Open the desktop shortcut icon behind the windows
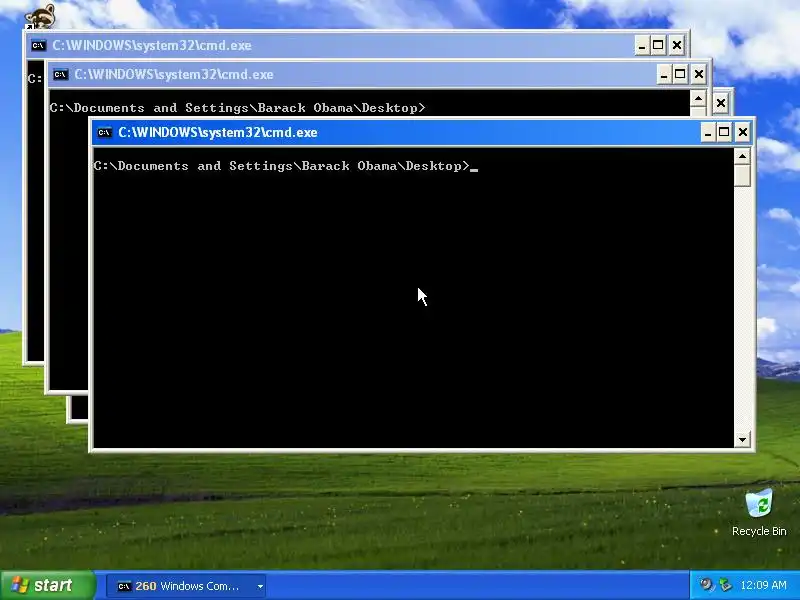The height and width of the screenshot is (600, 800). click(40, 15)
